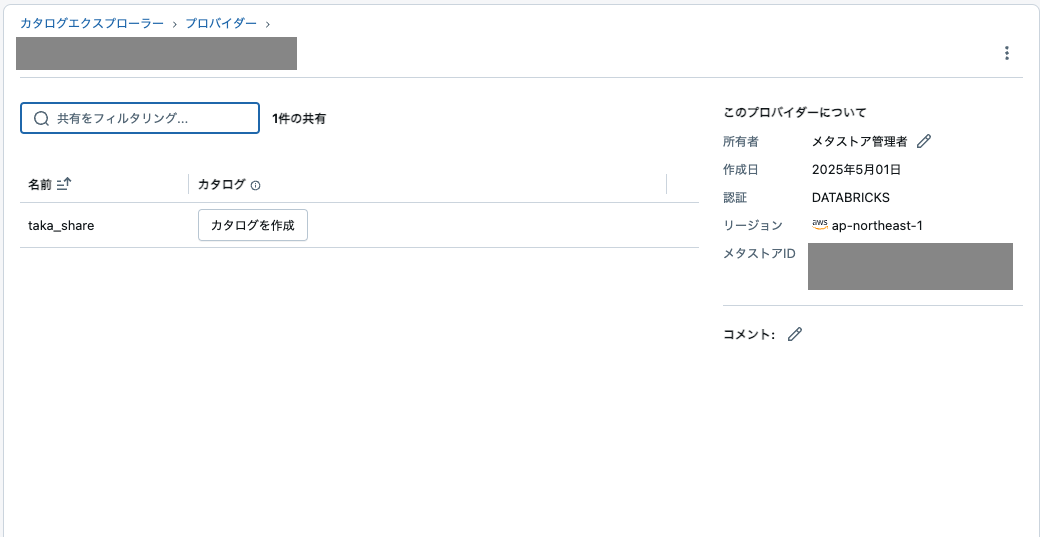
Task: Click the カタログを作成 button
Action: [253, 225]
